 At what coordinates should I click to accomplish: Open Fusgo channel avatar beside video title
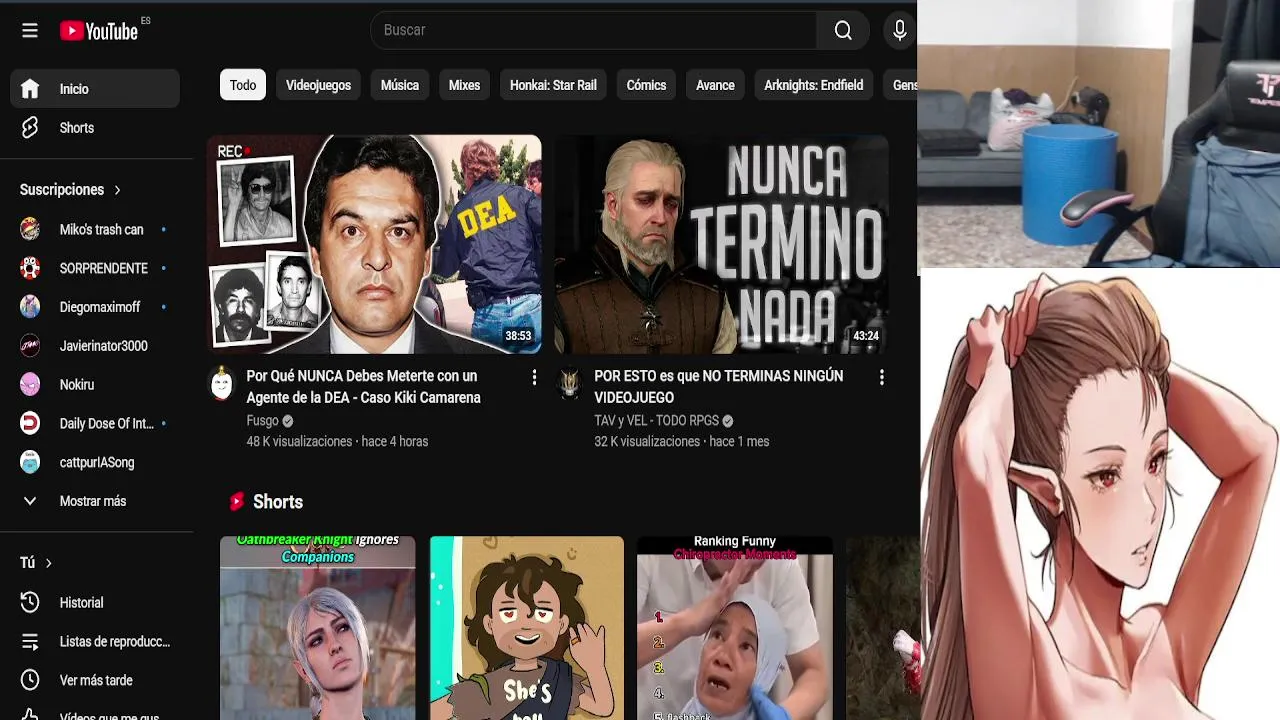(x=222, y=384)
